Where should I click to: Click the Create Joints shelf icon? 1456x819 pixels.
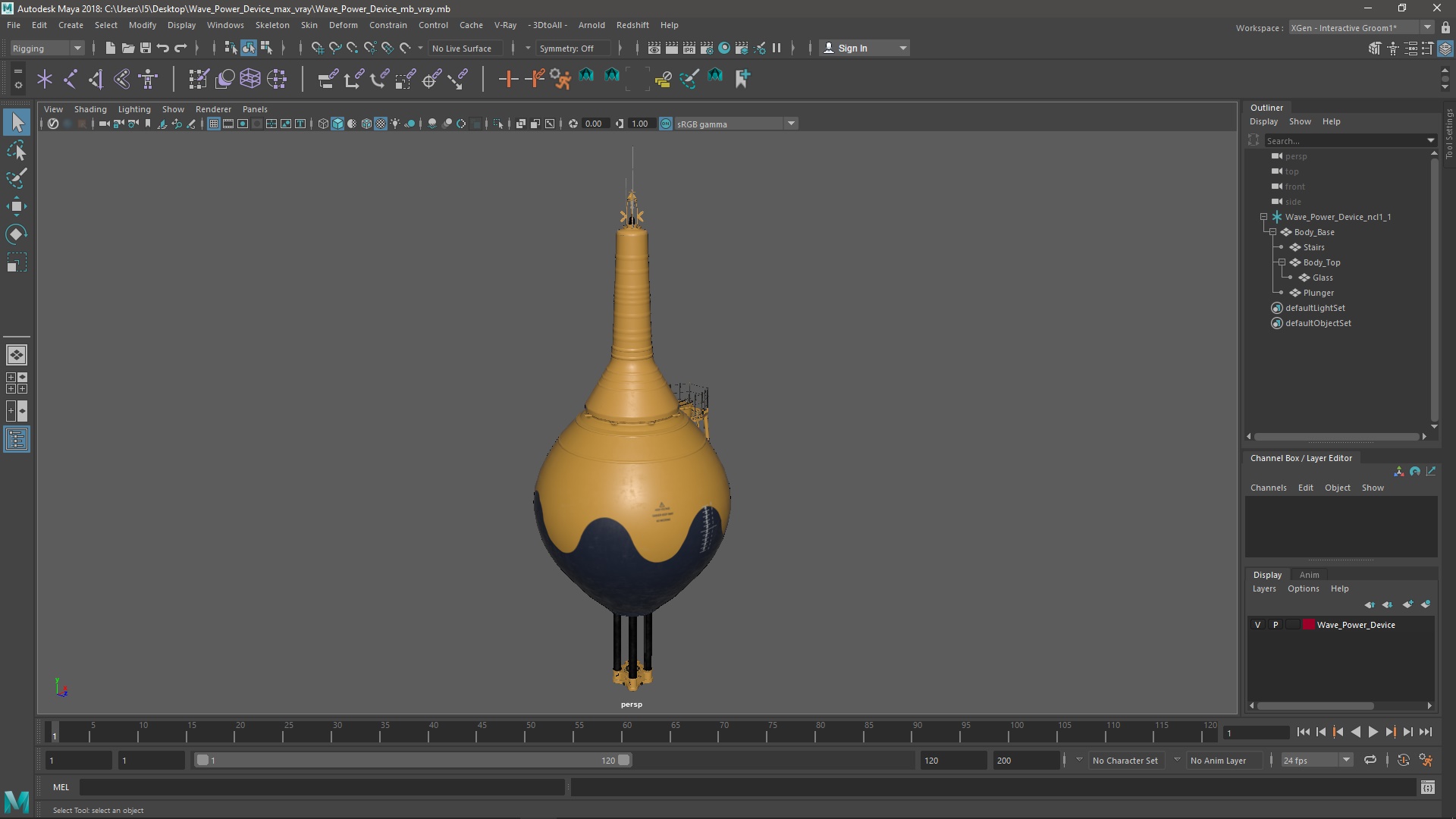pos(71,79)
